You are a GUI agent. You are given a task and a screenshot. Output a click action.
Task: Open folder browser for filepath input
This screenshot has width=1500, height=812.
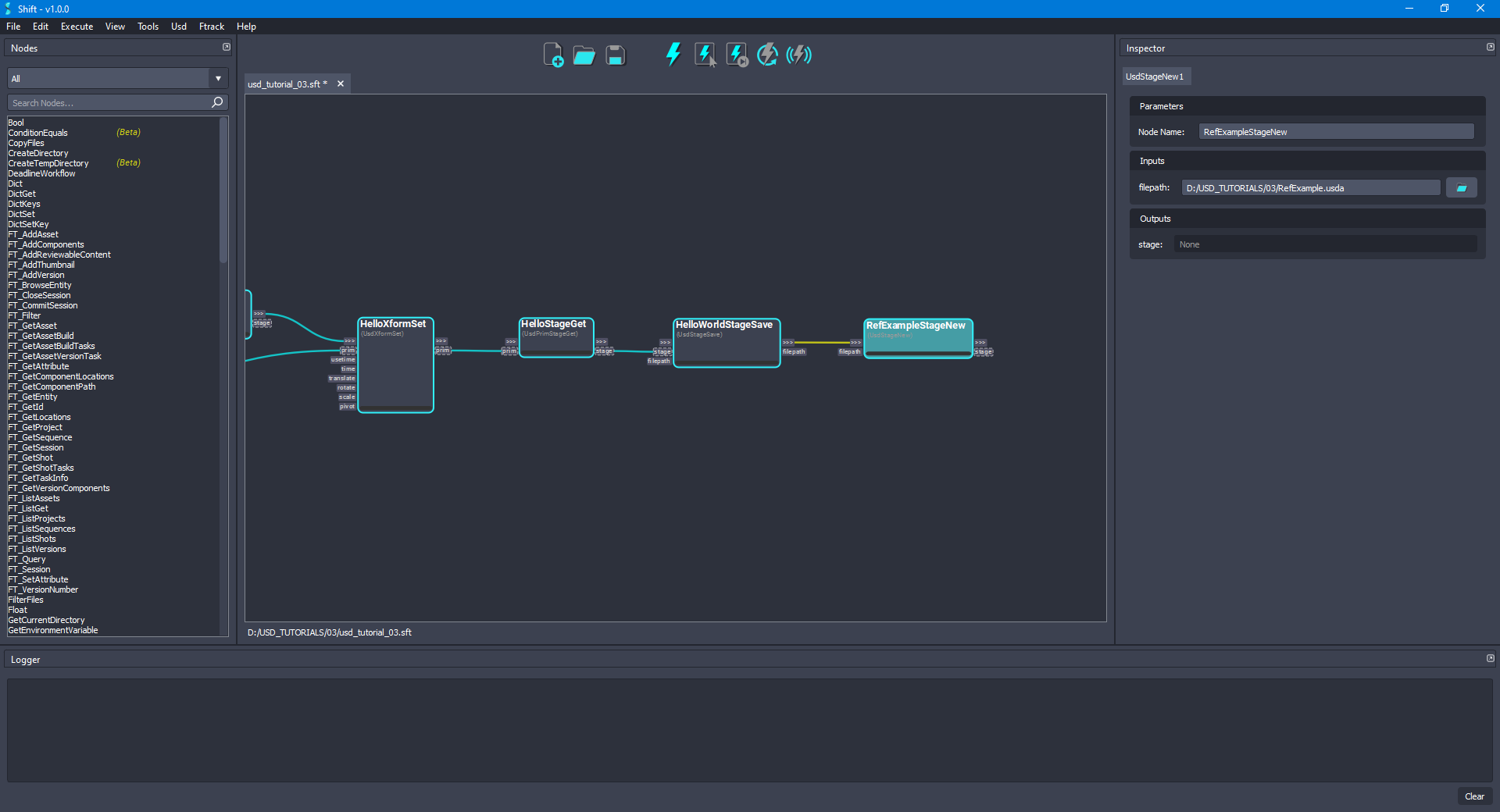(1461, 187)
